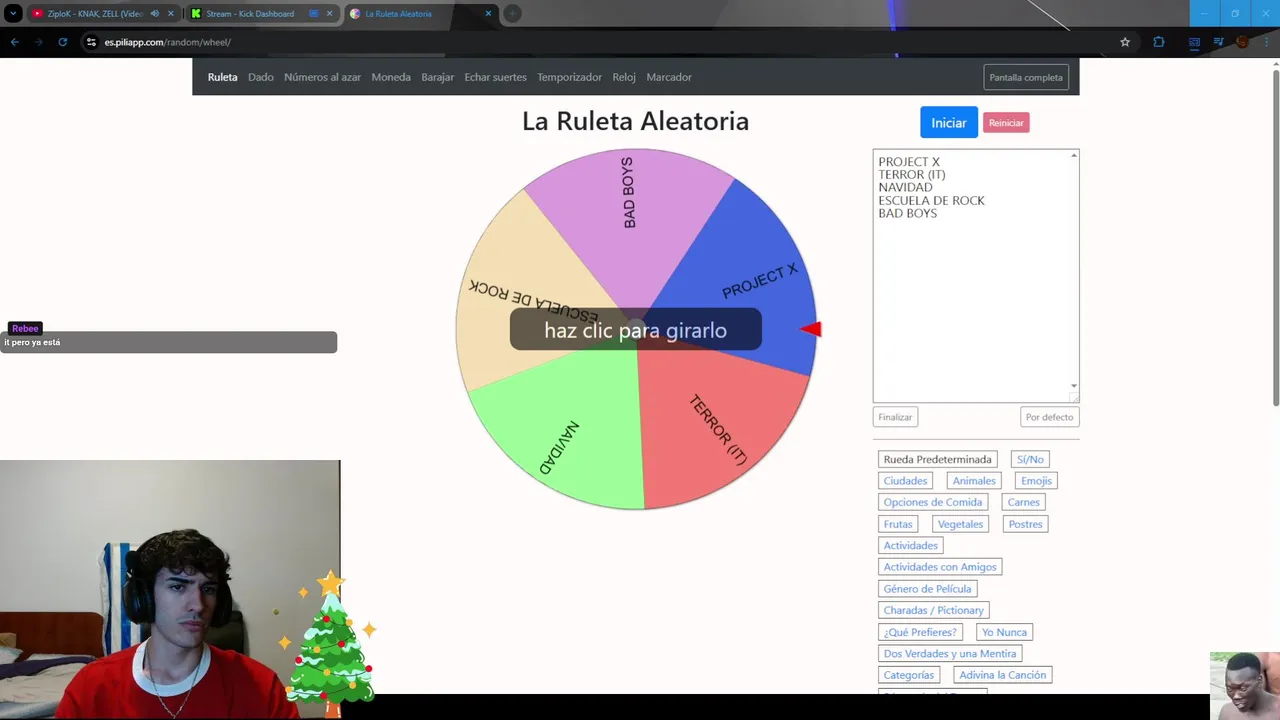Close the ZiploK YouTube tab
This screenshot has width=1280, height=720.
tap(171, 14)
